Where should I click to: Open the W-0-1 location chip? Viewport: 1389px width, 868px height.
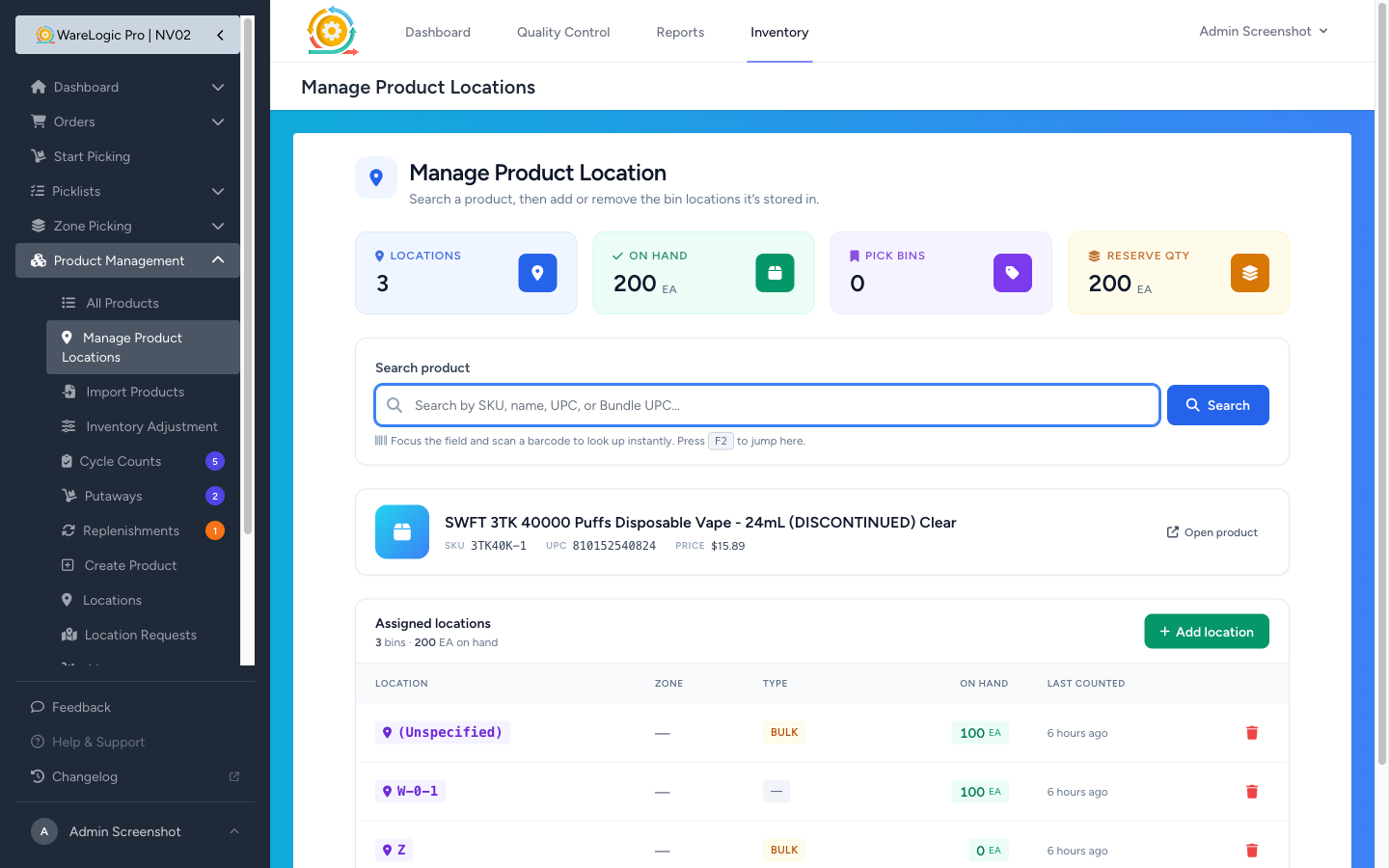(x=411, y=792)
